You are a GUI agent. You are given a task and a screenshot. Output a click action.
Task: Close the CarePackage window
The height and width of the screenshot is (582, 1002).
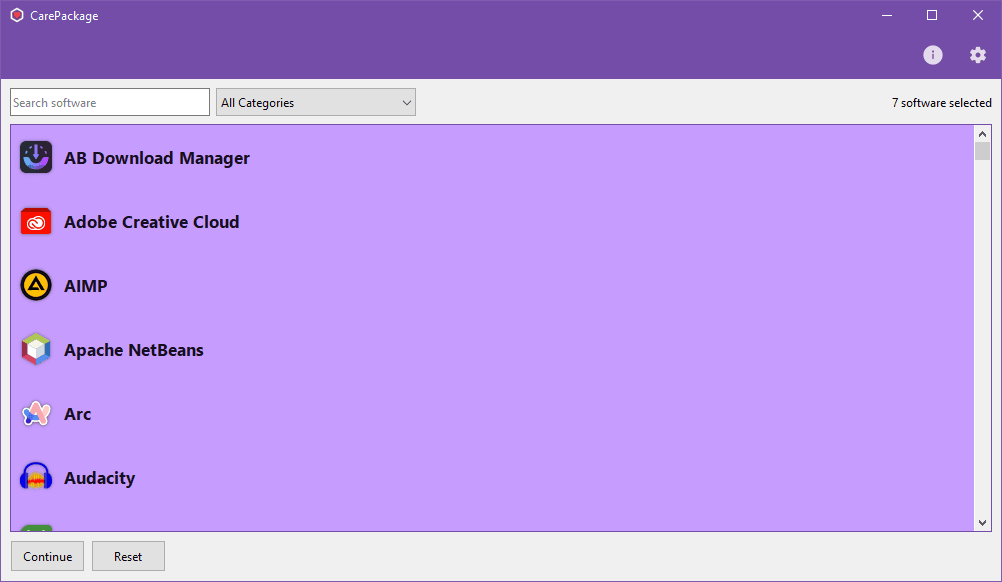coord(978,15)
